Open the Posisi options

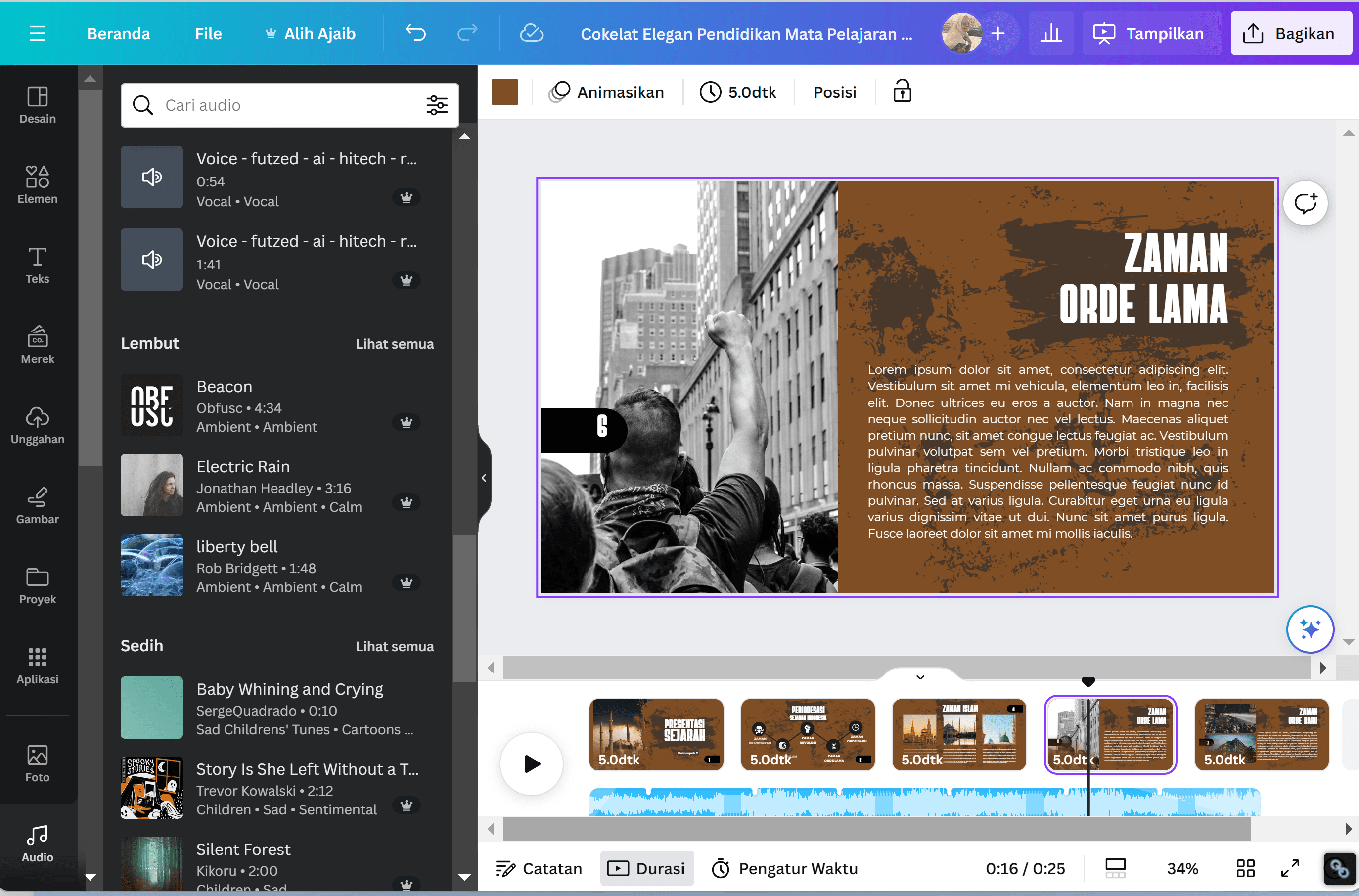click(834, 91)
